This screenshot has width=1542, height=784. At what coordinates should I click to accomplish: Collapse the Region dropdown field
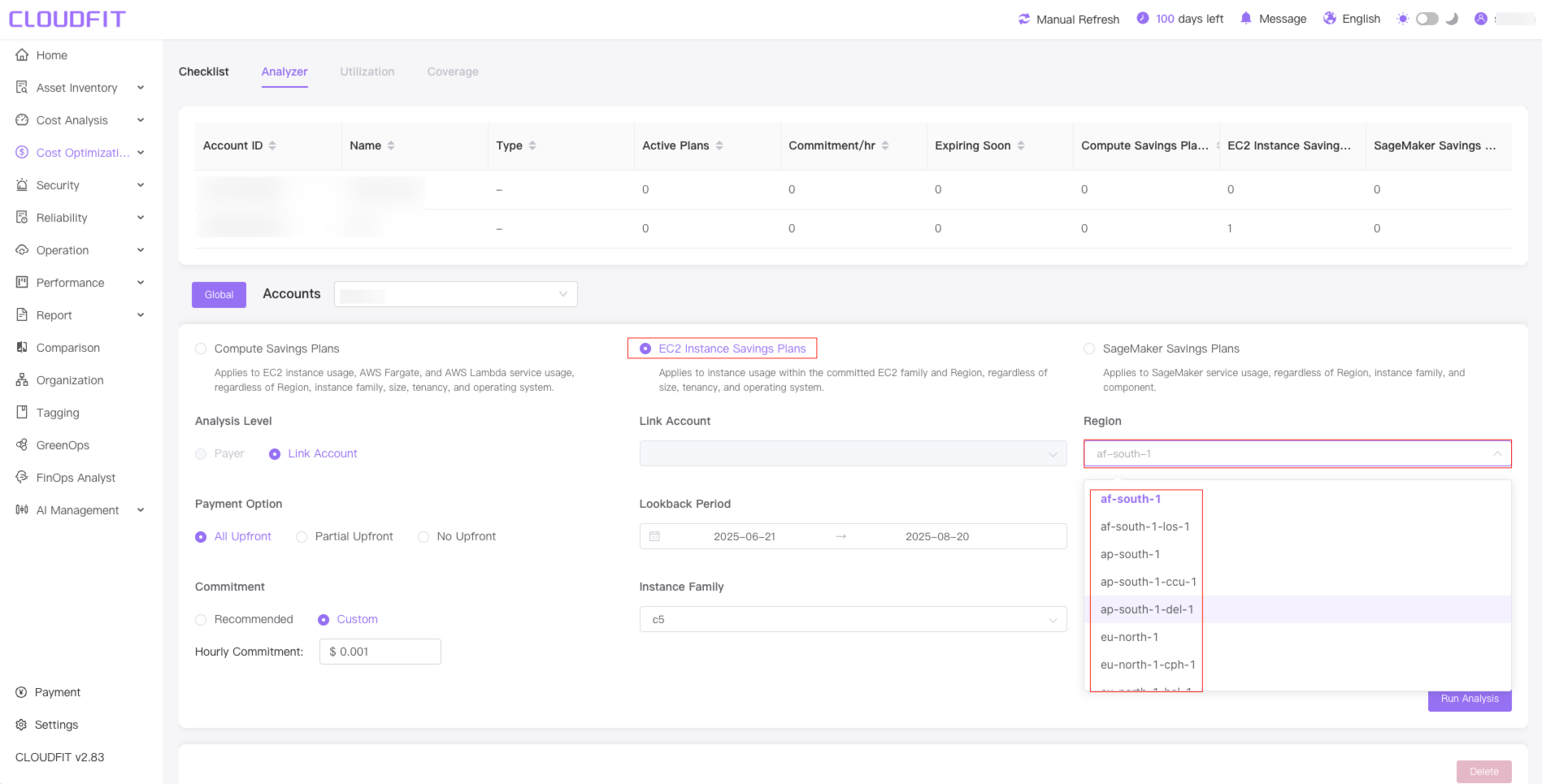[x=1297, y=453]
